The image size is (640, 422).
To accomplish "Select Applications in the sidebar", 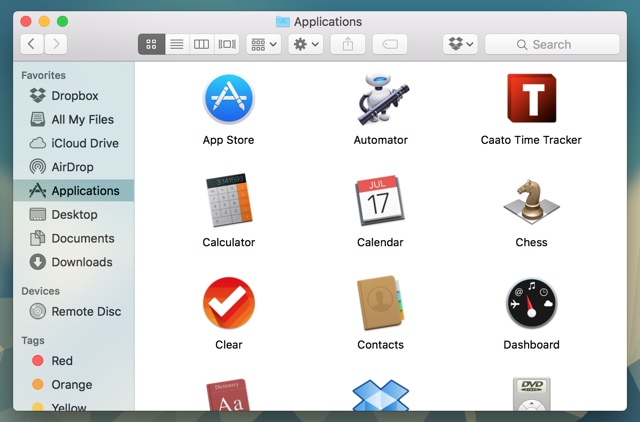I will point(73,191).
